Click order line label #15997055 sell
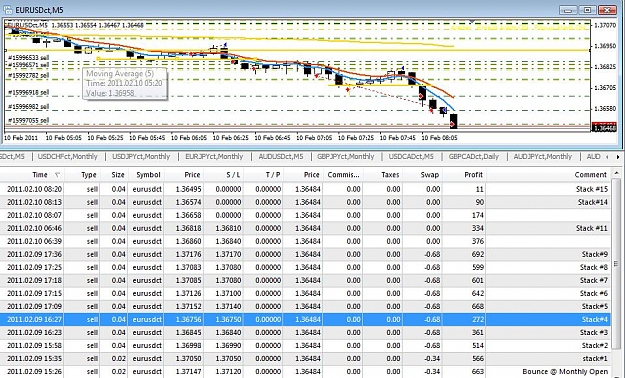The height and width of the screenshot is (378, 625). [28, 120]
